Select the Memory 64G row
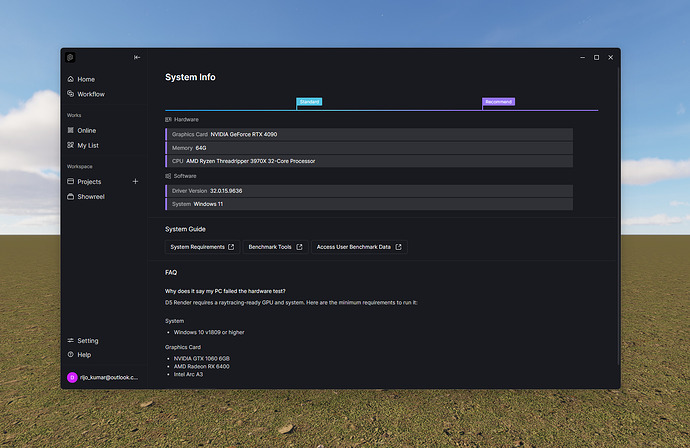690x448 pixels. pos(369,148)
